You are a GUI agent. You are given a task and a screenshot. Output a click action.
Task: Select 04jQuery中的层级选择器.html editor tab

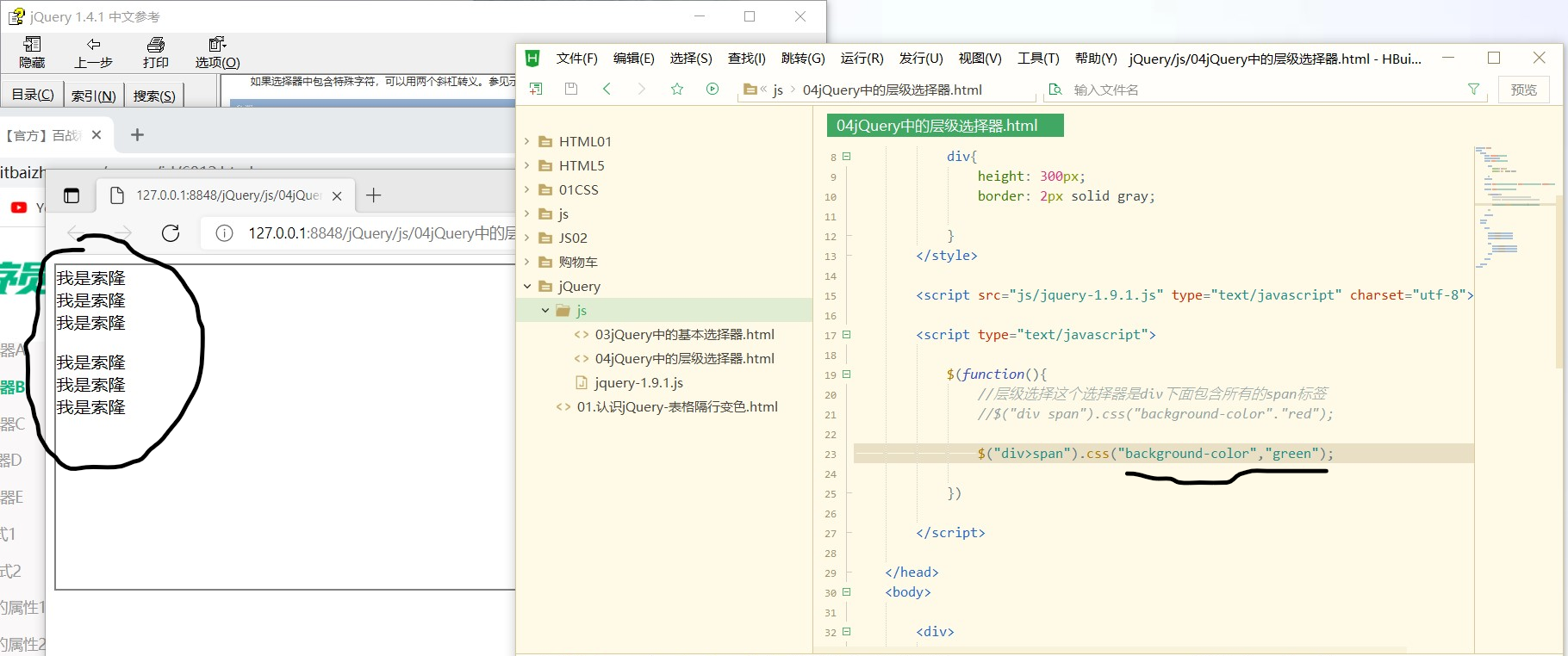pyautogui.click(x=944, y=126)
